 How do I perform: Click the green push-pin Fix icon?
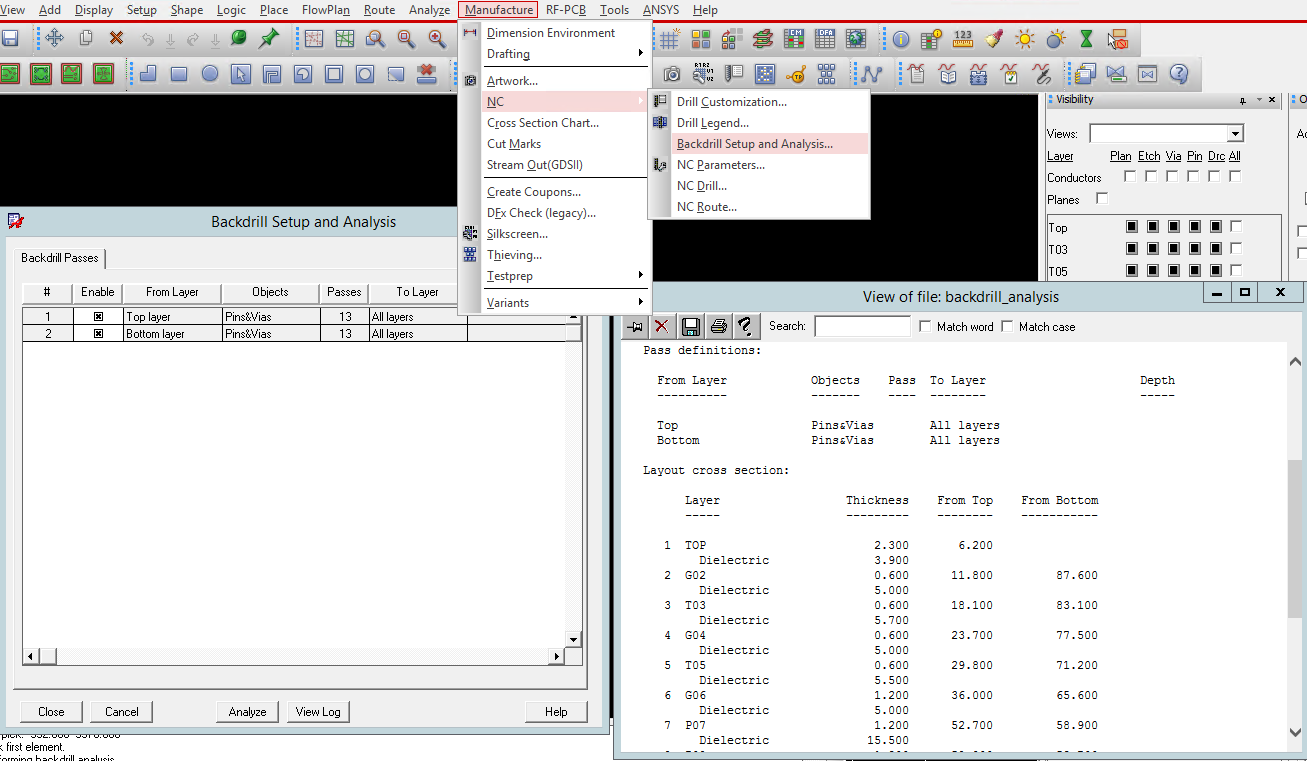tap(269, 38)
